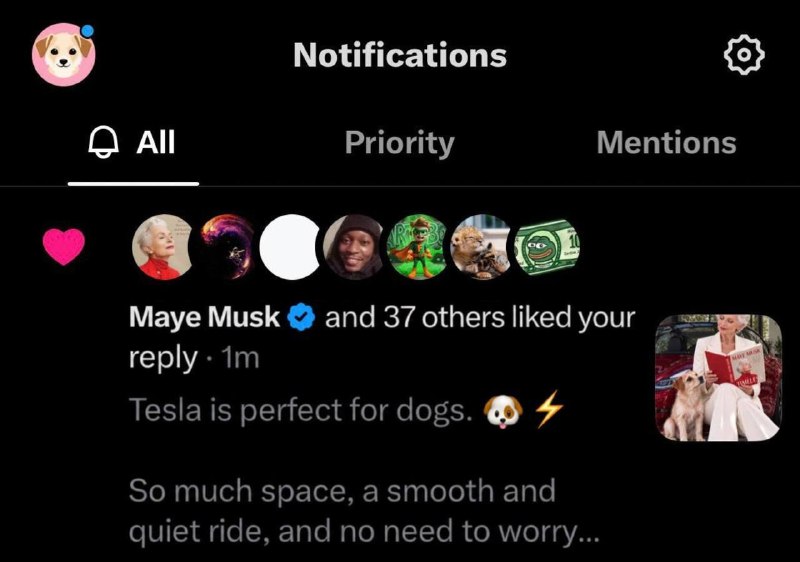Open the smiling man in hood avatar
This screenshot has height=562, width=800.
pyautogui.click(x=355, y=247)
